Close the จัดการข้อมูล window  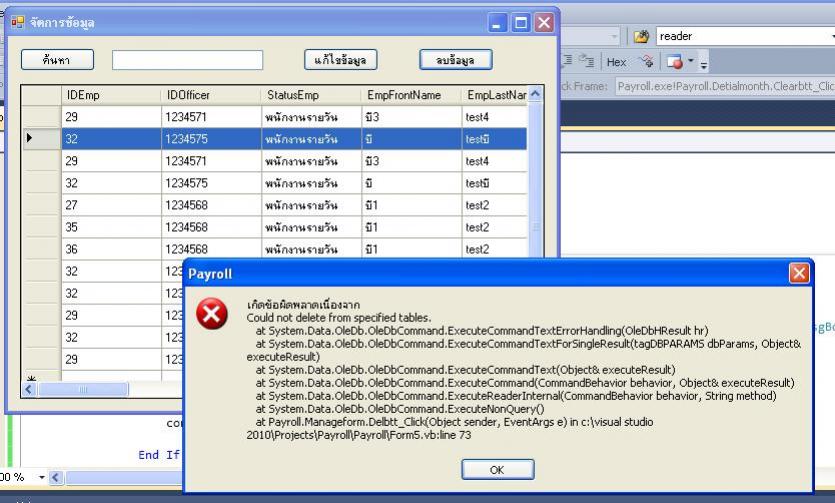[544, 23]
